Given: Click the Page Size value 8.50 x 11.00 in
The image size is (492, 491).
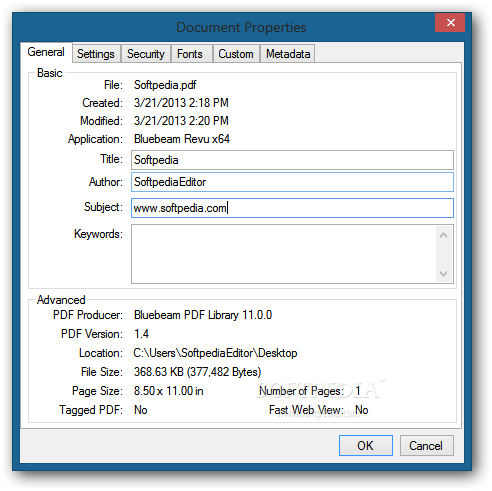Looking at the screenshot, I should point(169,391).
